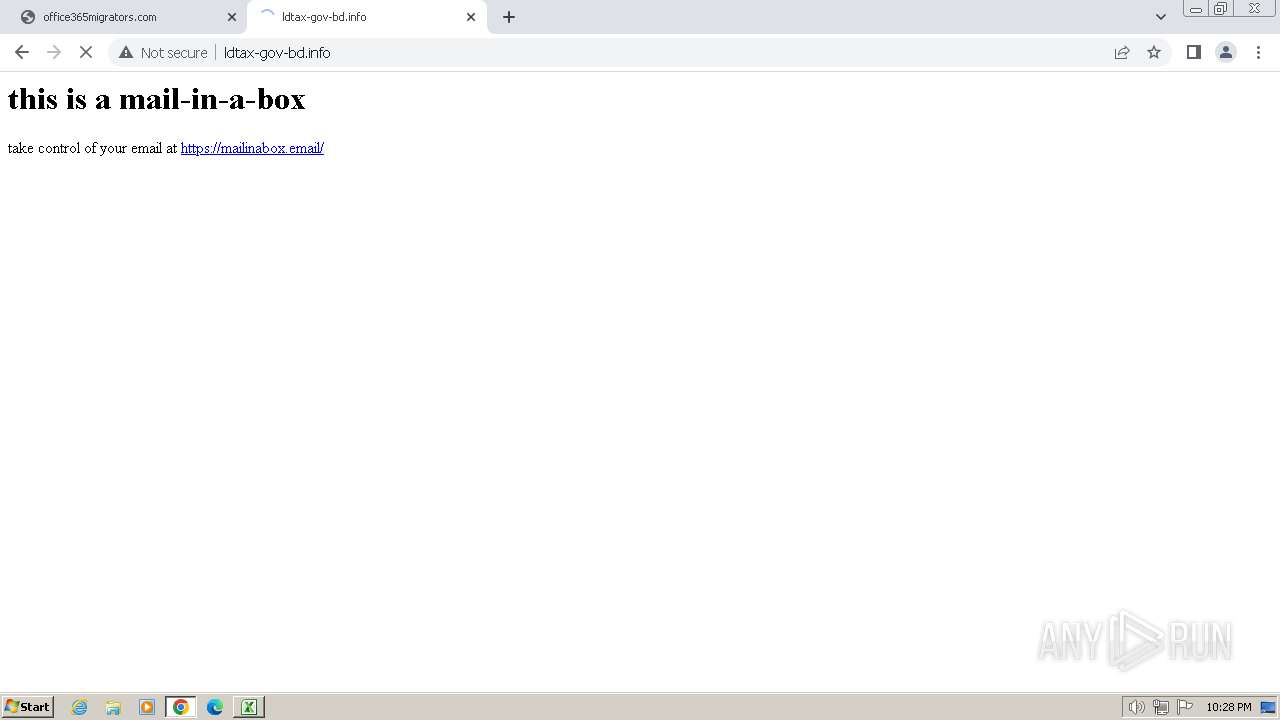The image size is (1280, 720).
Task: Click the 'Not secure' label
Action: pyautogui.click(x=174, y=52)
